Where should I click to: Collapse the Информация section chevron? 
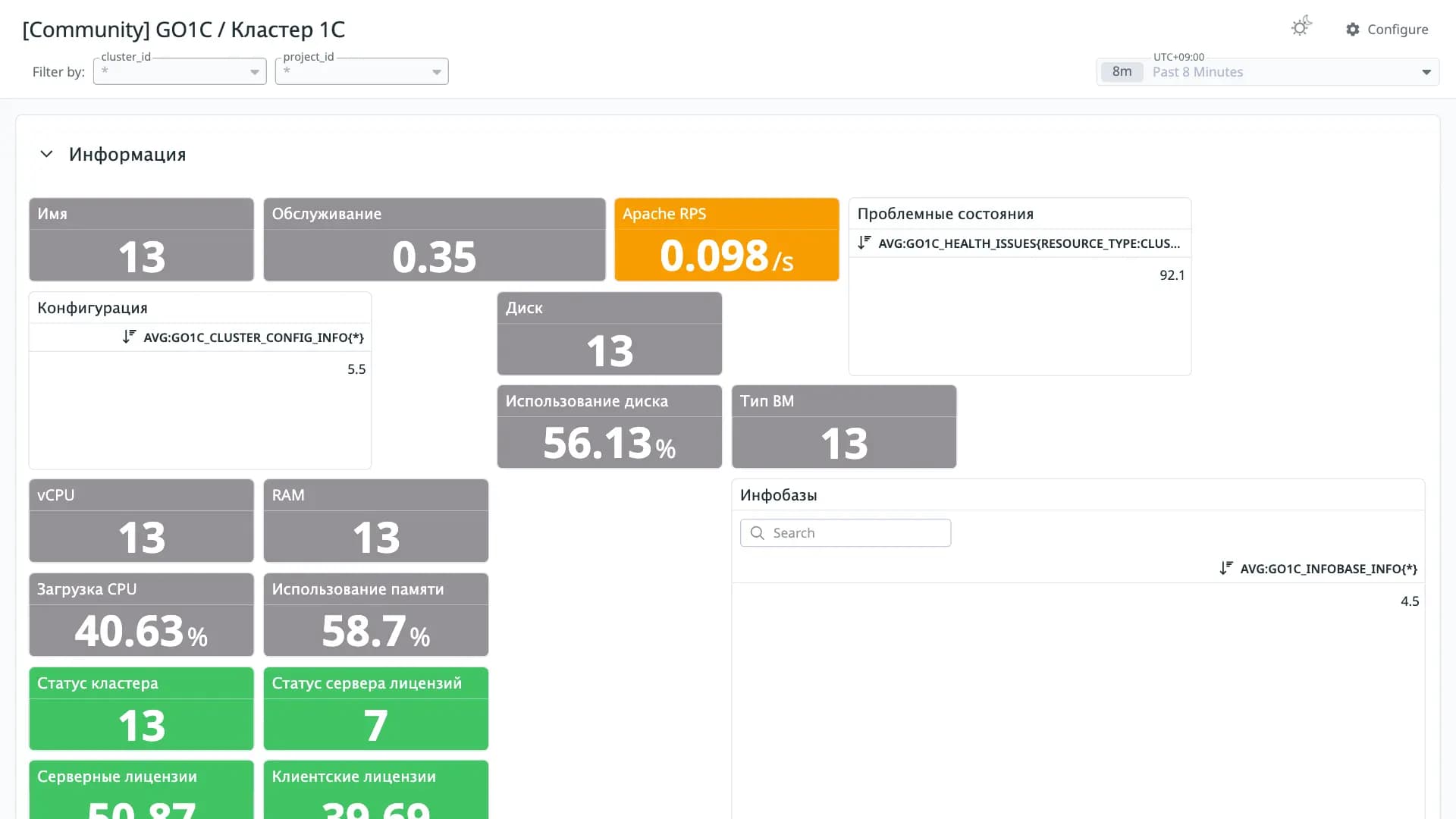click(x=46, y=154)
